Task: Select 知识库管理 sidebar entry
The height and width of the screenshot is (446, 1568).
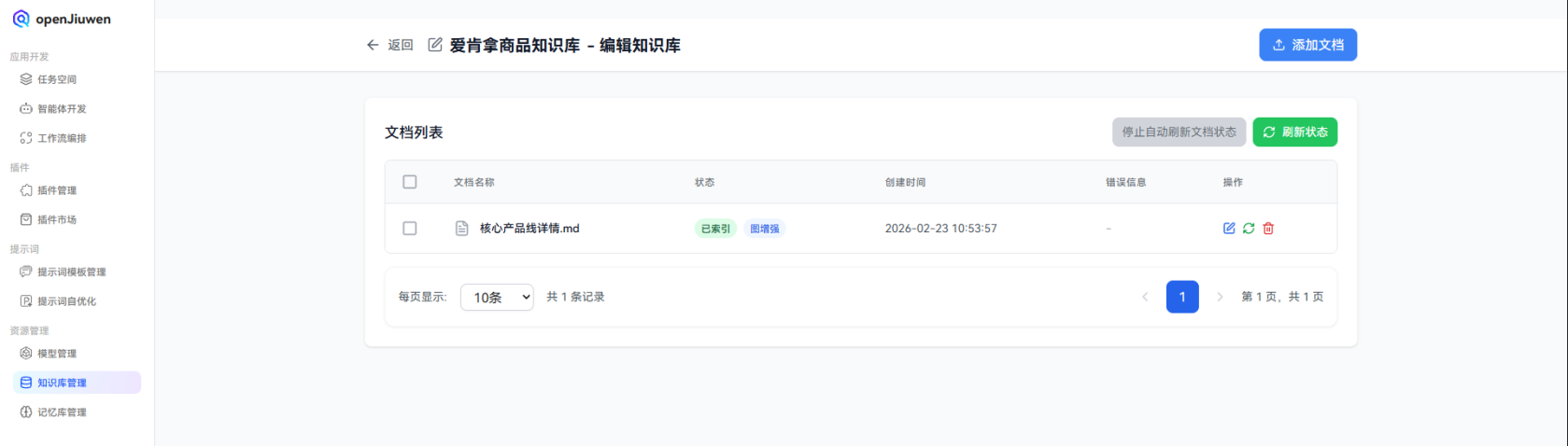Action: click(x=77, y=383)
